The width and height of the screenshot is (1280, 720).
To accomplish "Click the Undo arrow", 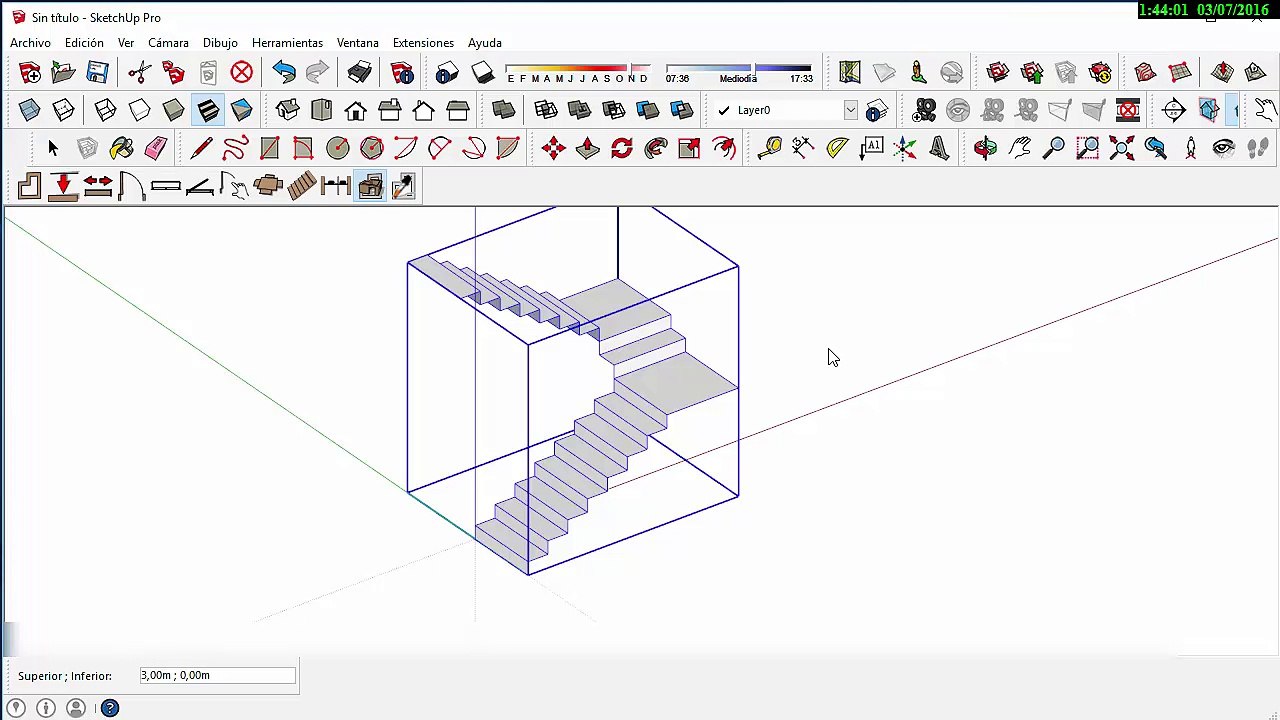I will tap(283, 72).
